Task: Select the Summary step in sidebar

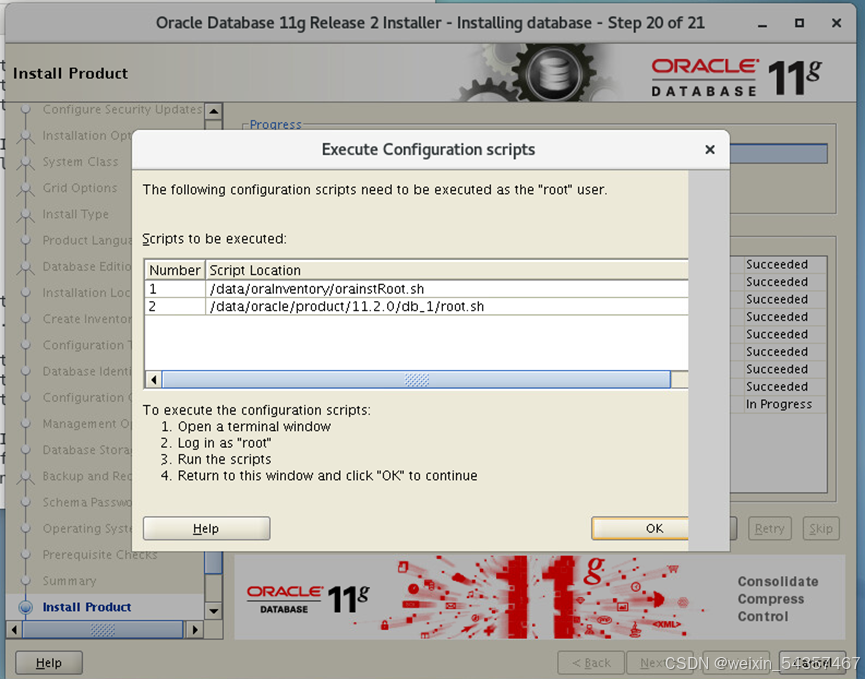Action: (69, 581)
